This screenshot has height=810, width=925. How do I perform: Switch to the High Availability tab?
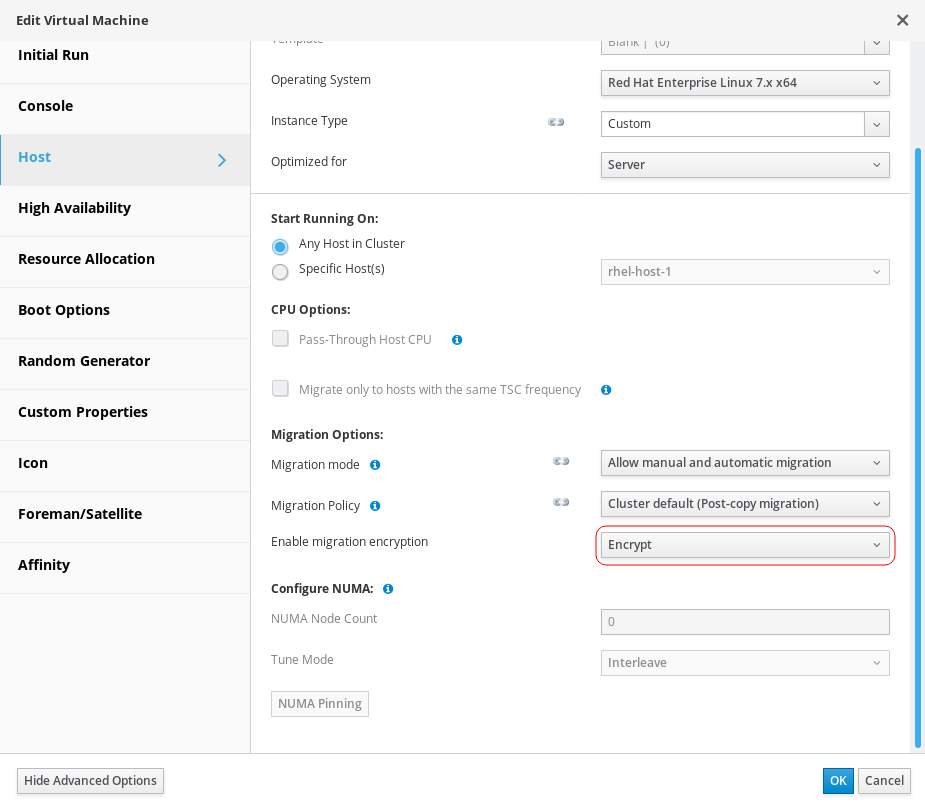click(75, 208)
